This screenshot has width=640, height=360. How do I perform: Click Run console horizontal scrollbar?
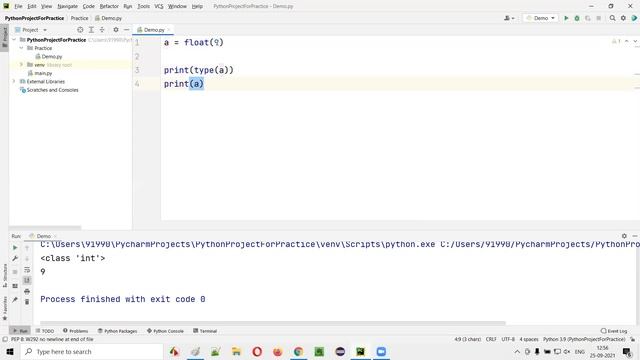(x=273, y=323)
